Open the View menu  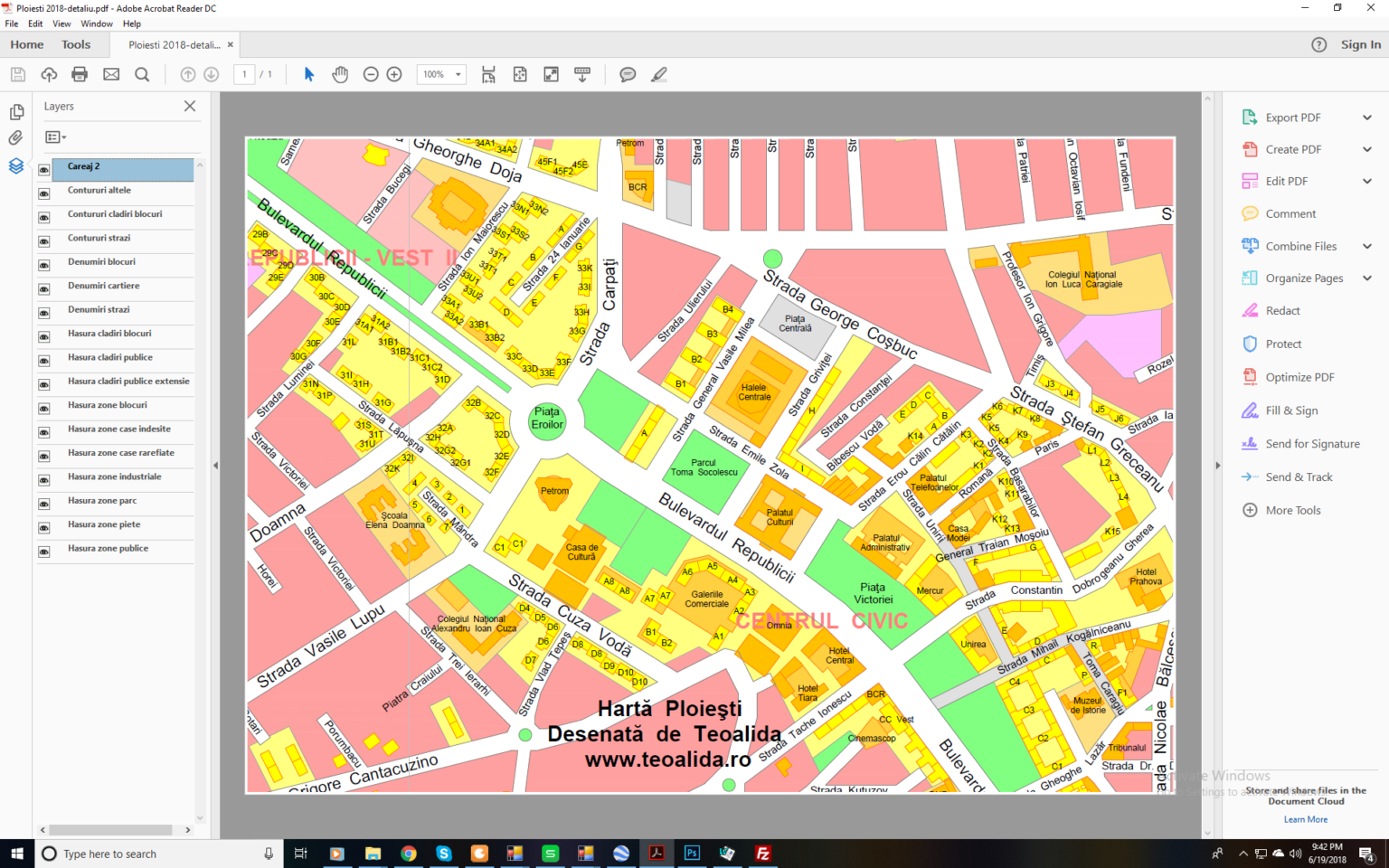coord(61,24)
